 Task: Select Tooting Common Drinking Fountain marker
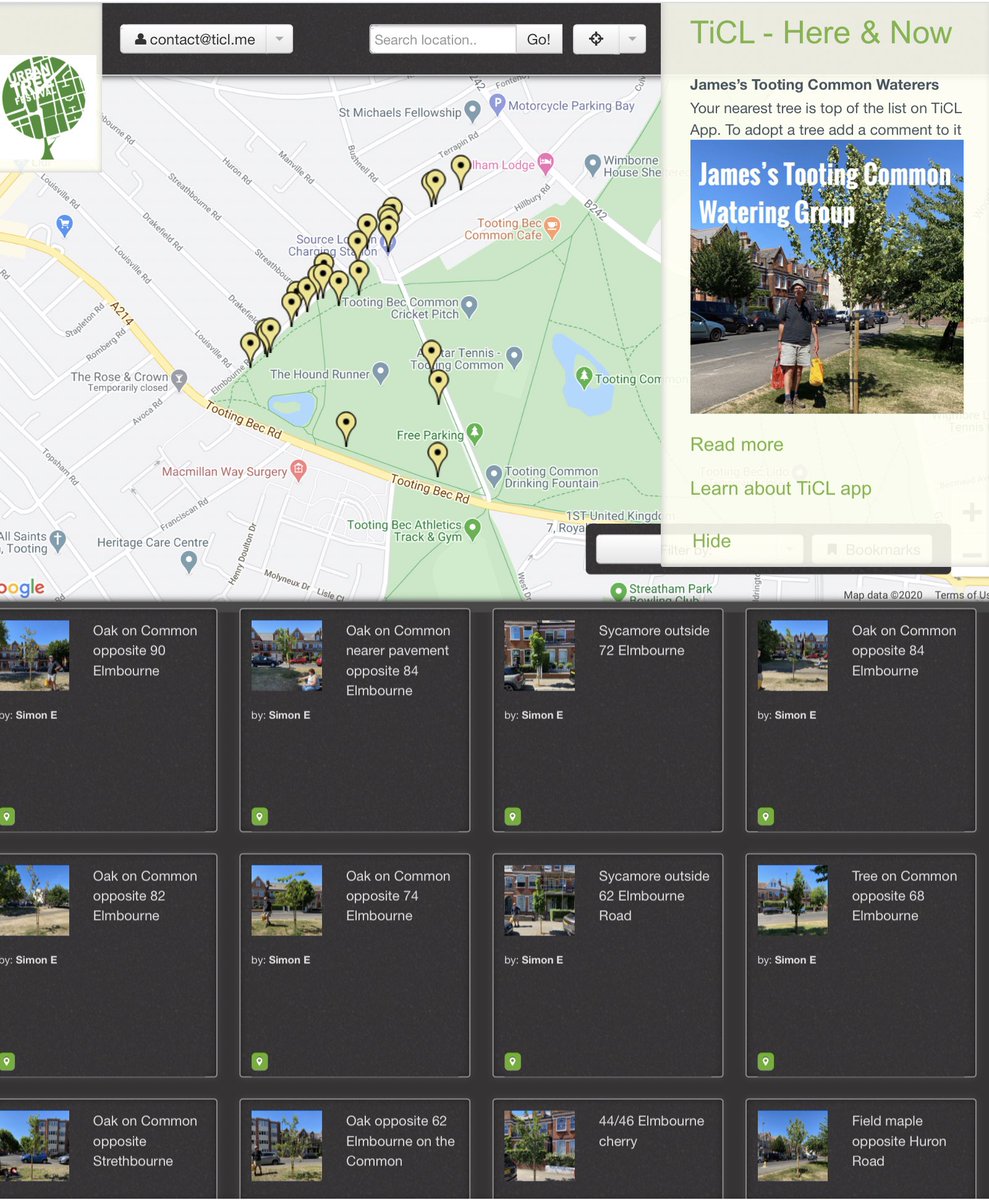click(493, 475)
